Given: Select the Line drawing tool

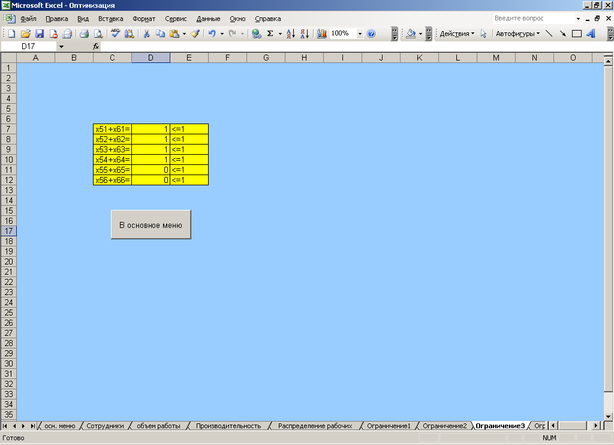Looking at the screenshot, I should click(548, 33).
